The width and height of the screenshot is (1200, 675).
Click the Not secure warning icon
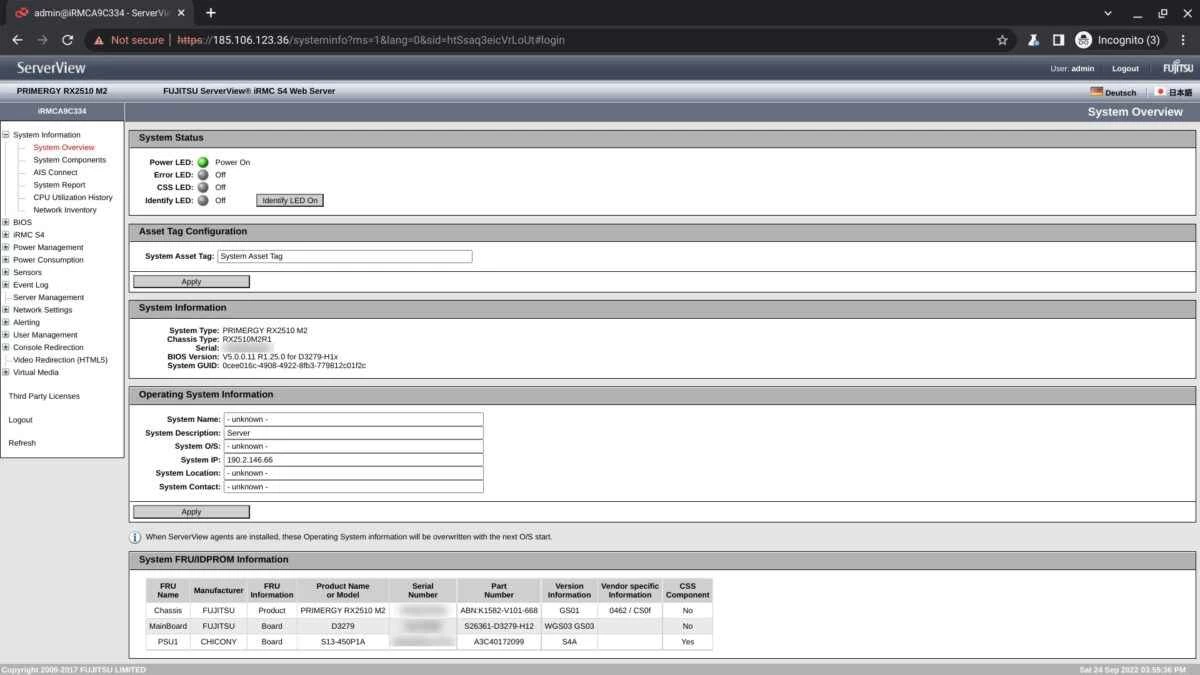[98, 40]
